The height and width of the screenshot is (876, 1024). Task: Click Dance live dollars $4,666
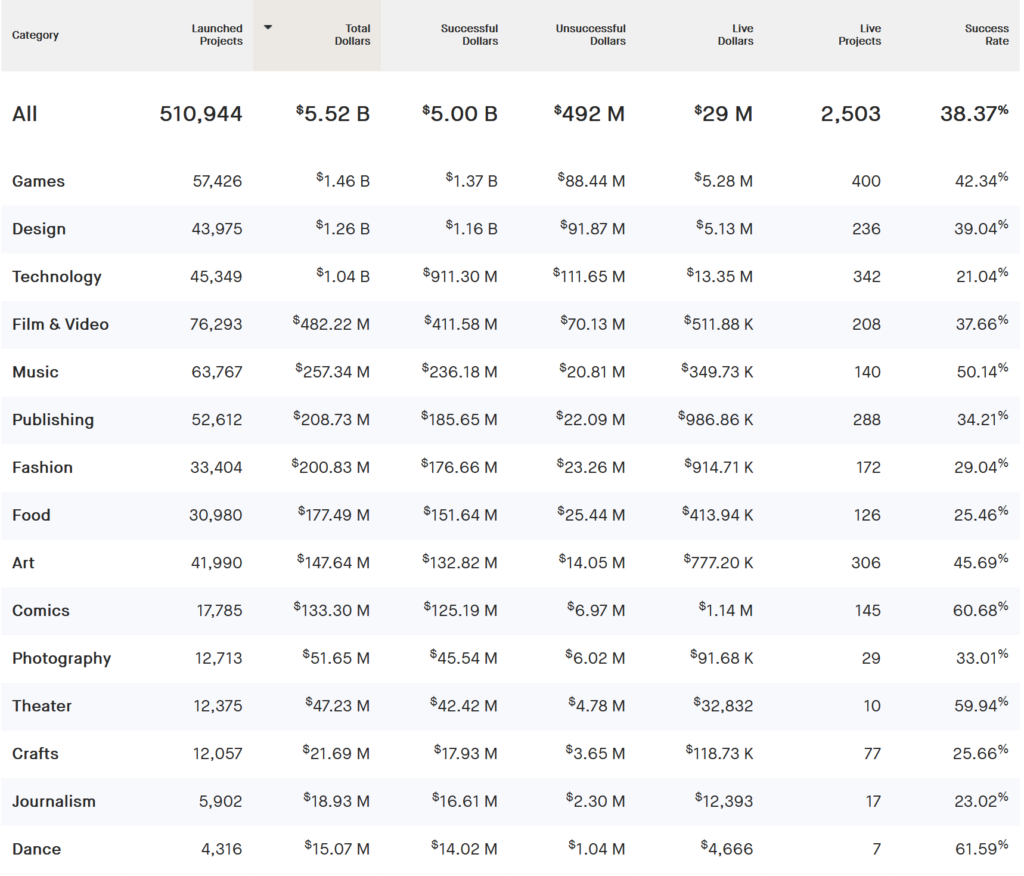727,849
